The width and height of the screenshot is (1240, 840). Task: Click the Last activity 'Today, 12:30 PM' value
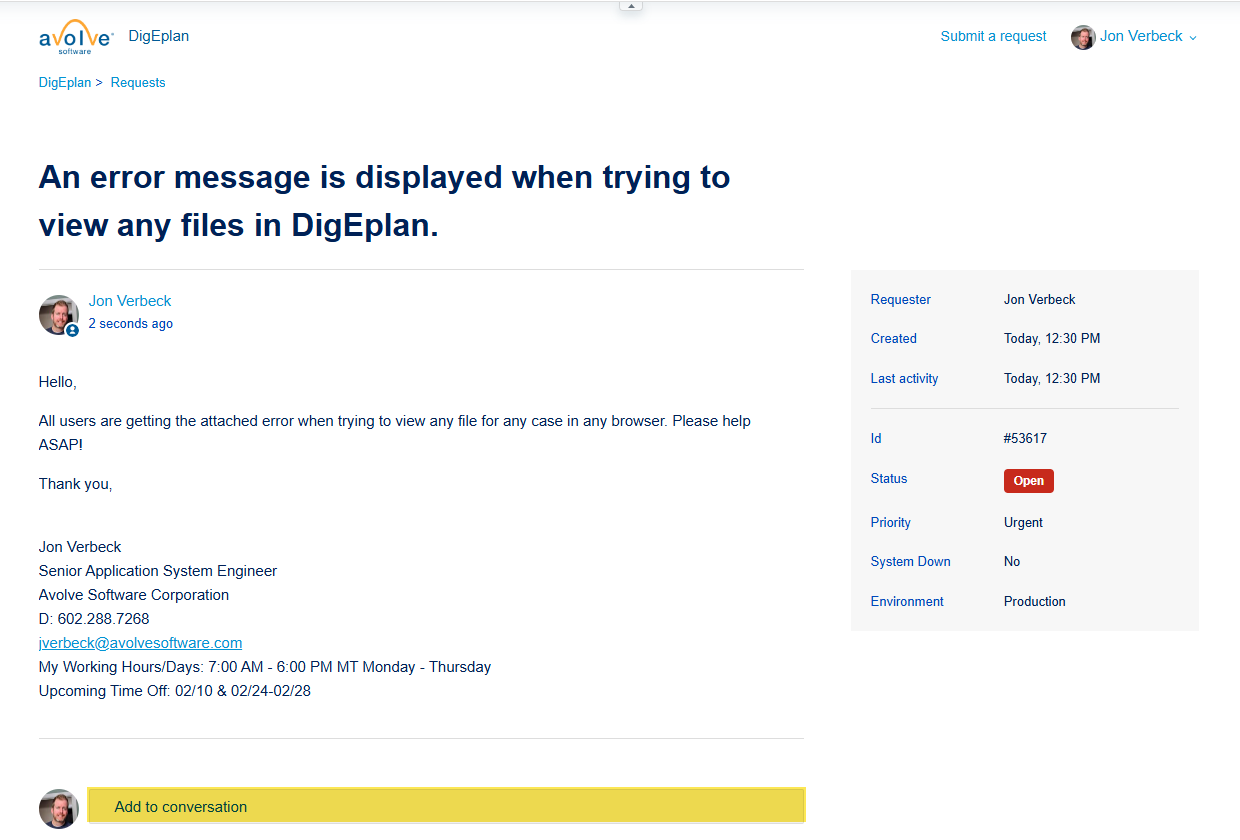coord(1052,379)
